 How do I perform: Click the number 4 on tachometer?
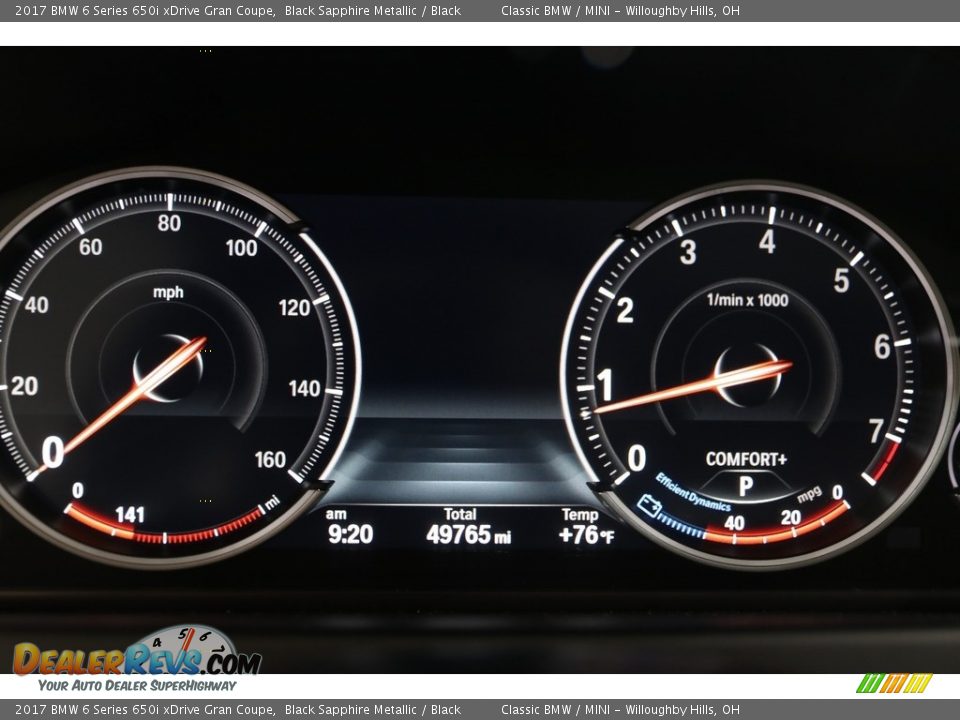767,241
